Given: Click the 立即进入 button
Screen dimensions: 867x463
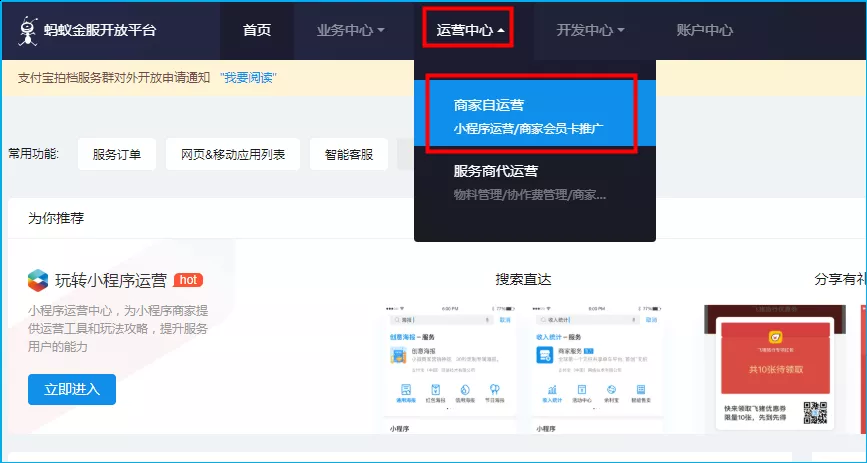Looking at the screenshot, I should 72,389.
